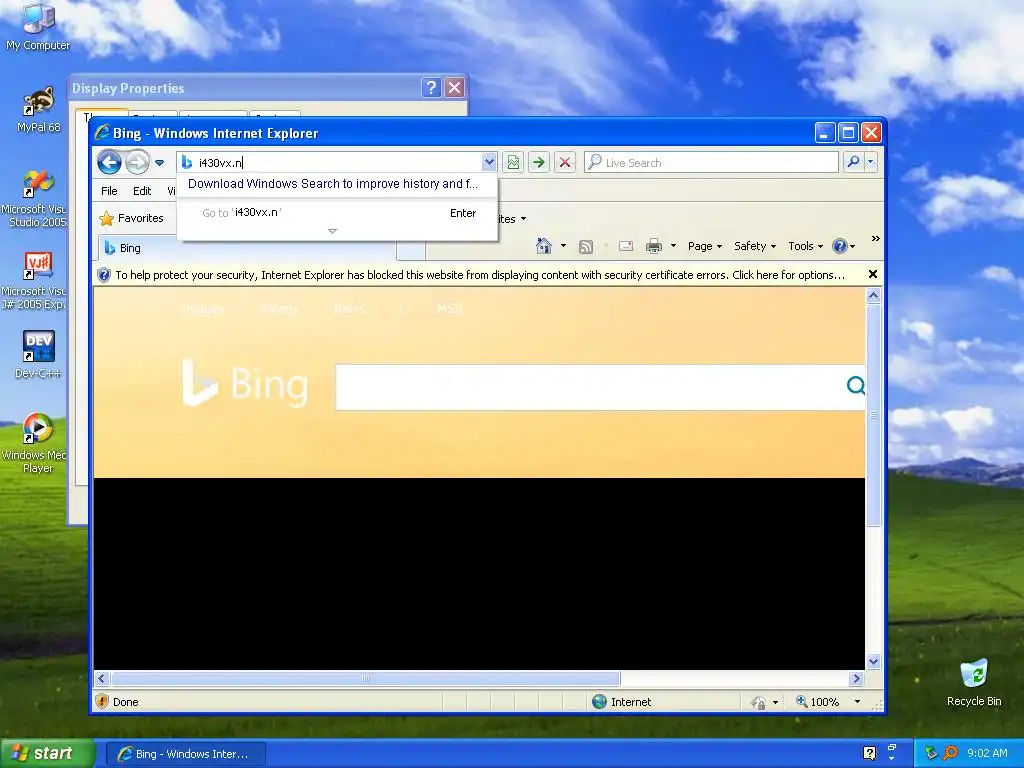Click the Home icon in command bar
Screen dimensions: 1024x768
[x=543, y=246]
